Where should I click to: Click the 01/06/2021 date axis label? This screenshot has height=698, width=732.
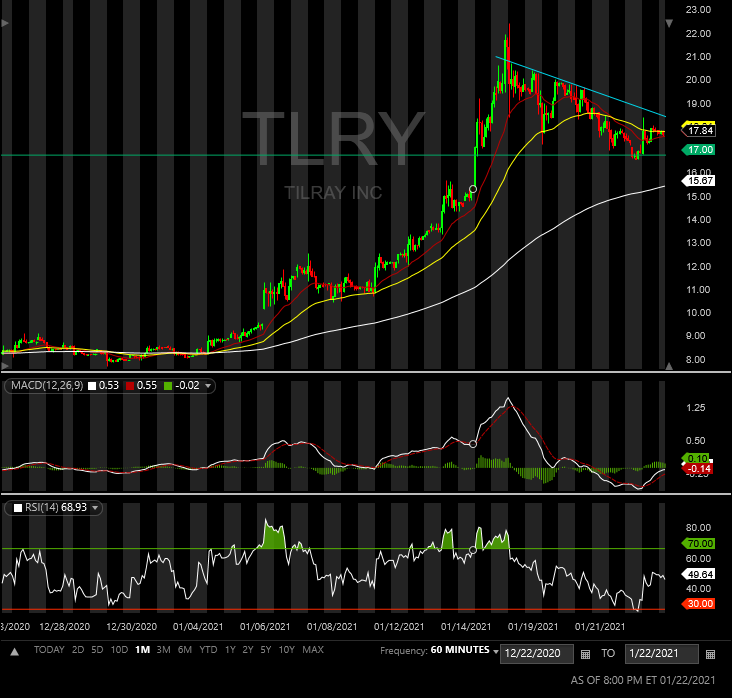point(265,627)
